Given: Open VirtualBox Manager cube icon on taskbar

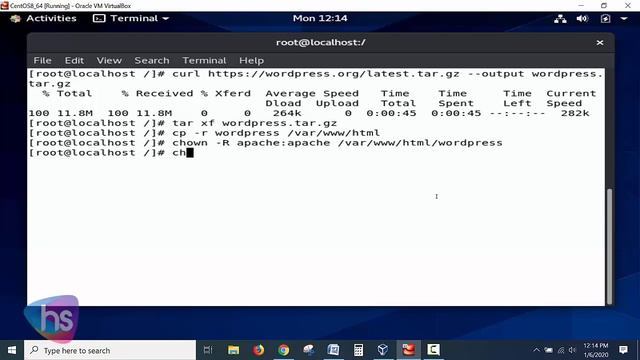Looking at the screenshot, I should [x=383, y=350].
